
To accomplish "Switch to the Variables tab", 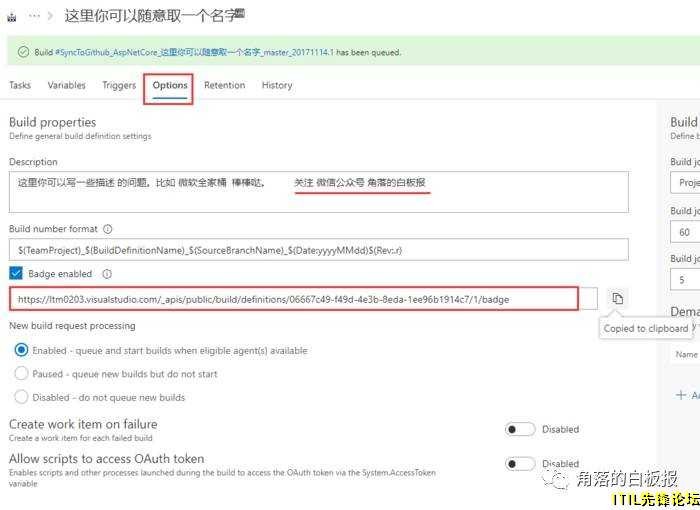I will pos(67,85).
